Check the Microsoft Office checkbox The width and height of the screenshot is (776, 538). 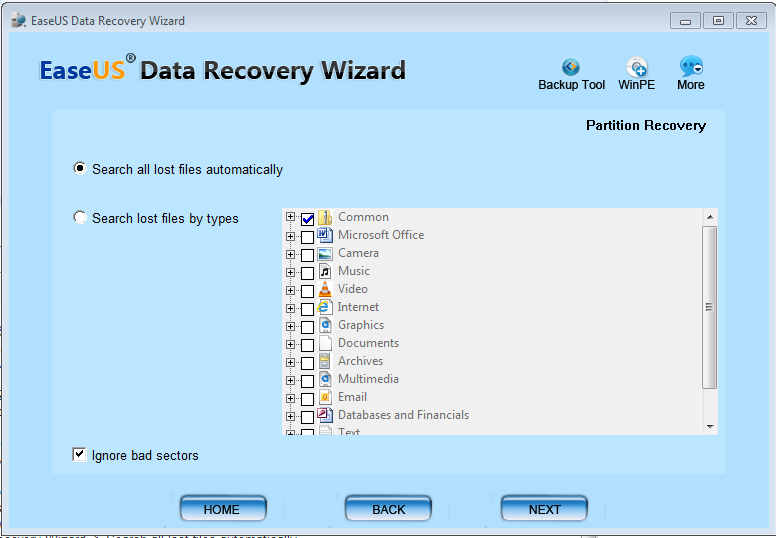click(x=307, y=237)
